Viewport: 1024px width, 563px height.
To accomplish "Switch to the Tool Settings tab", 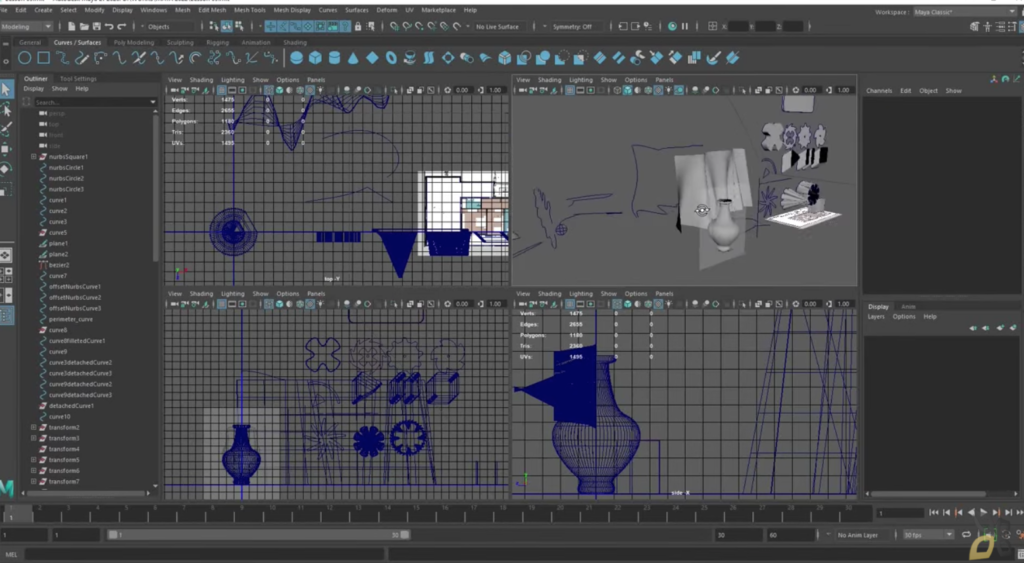I will click(78, 79).
